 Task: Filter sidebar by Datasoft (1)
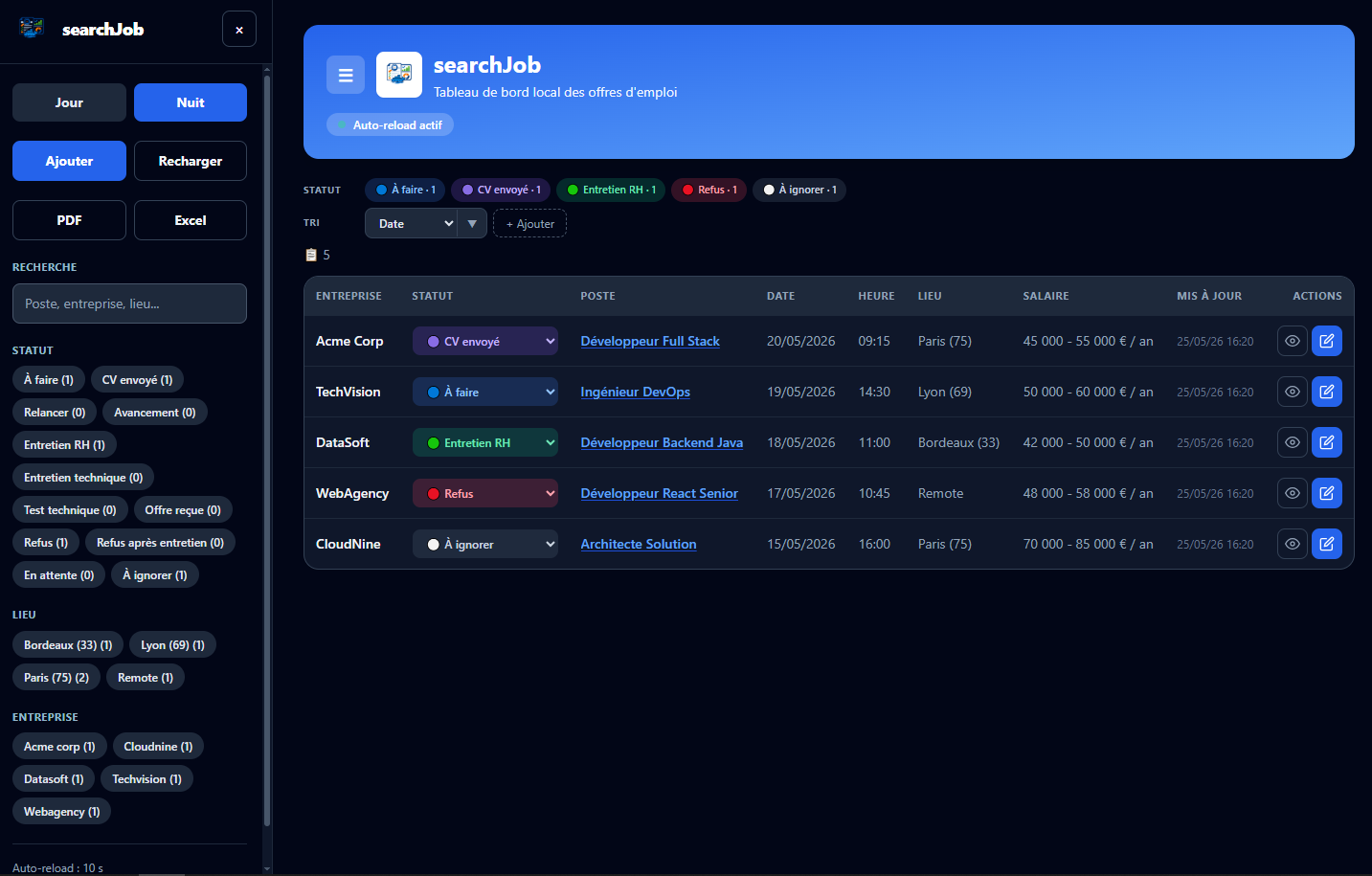point(54,779)
